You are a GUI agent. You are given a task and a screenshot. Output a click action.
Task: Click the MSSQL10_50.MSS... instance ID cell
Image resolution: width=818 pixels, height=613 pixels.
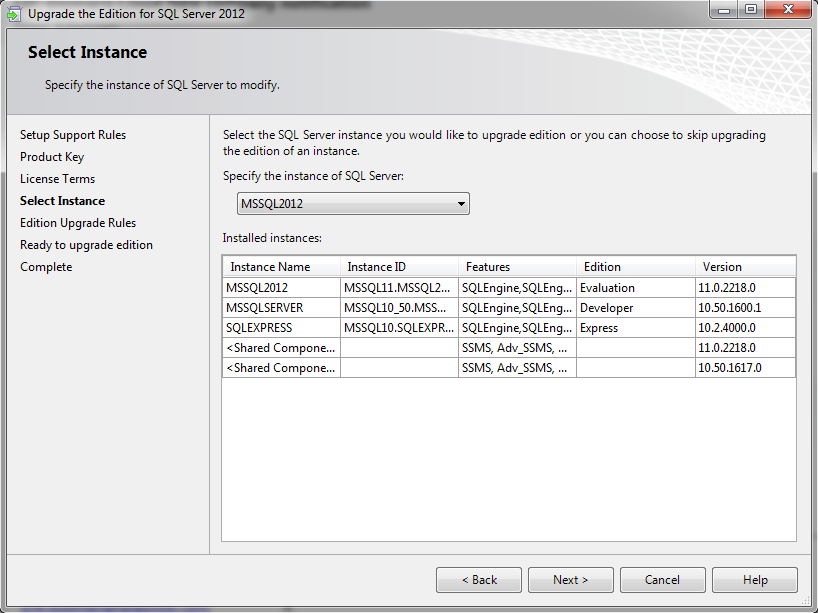coord(400,308)
